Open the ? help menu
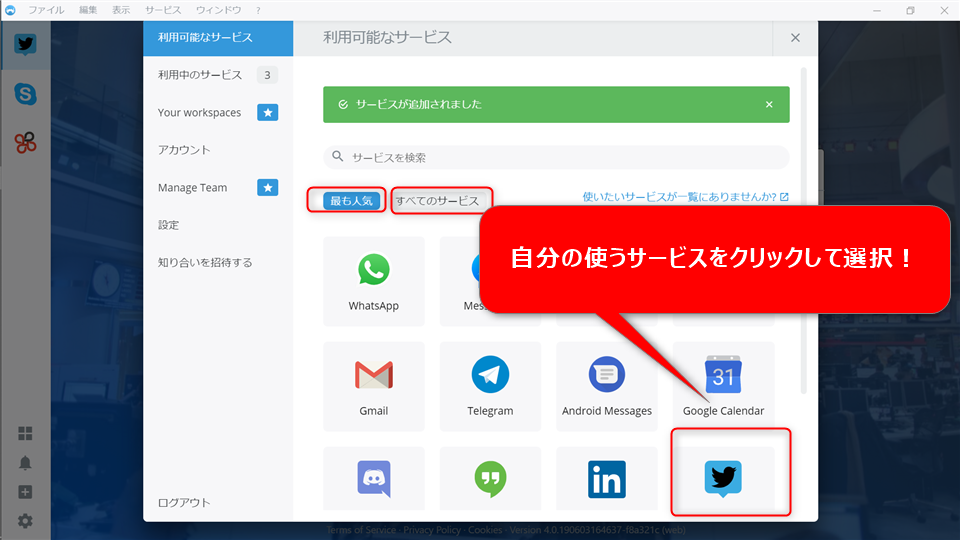960x540 pixels. click(258, 10)
